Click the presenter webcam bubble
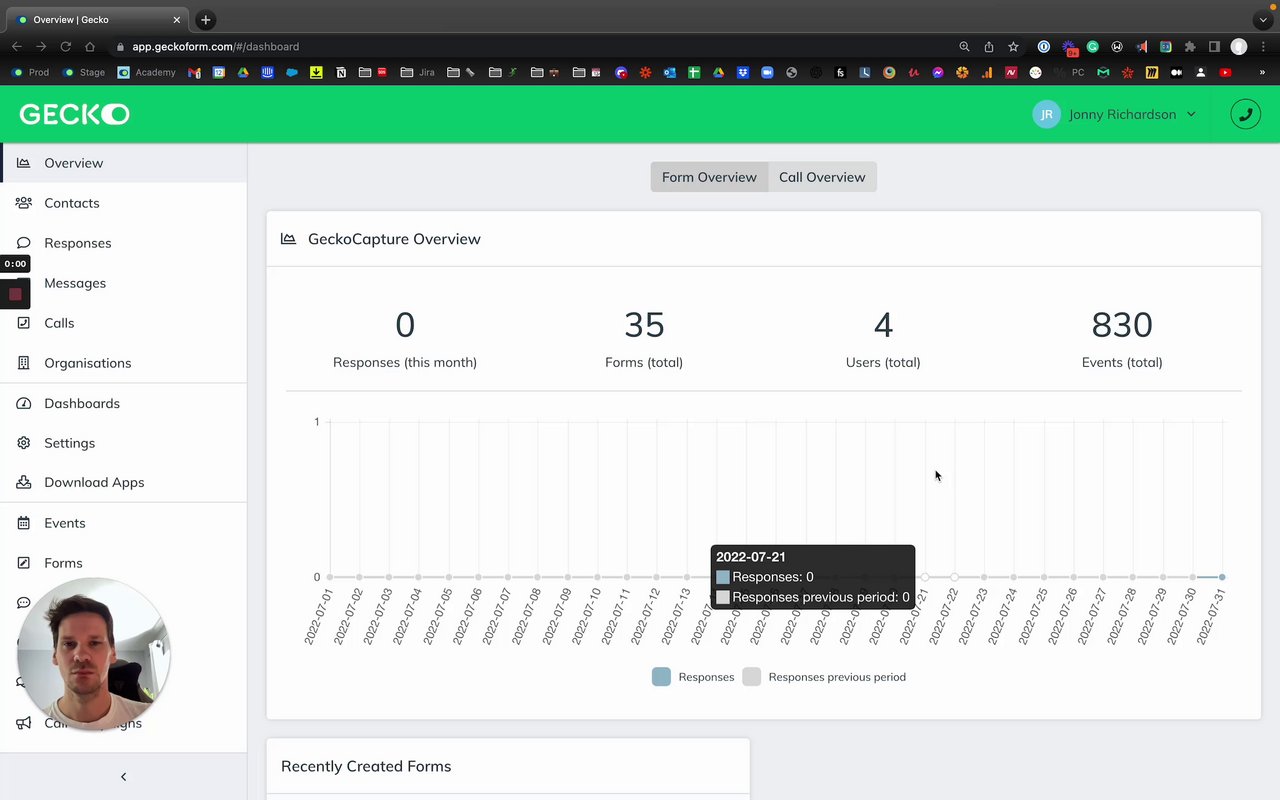 pyautogui.click(x=93, y=654)
